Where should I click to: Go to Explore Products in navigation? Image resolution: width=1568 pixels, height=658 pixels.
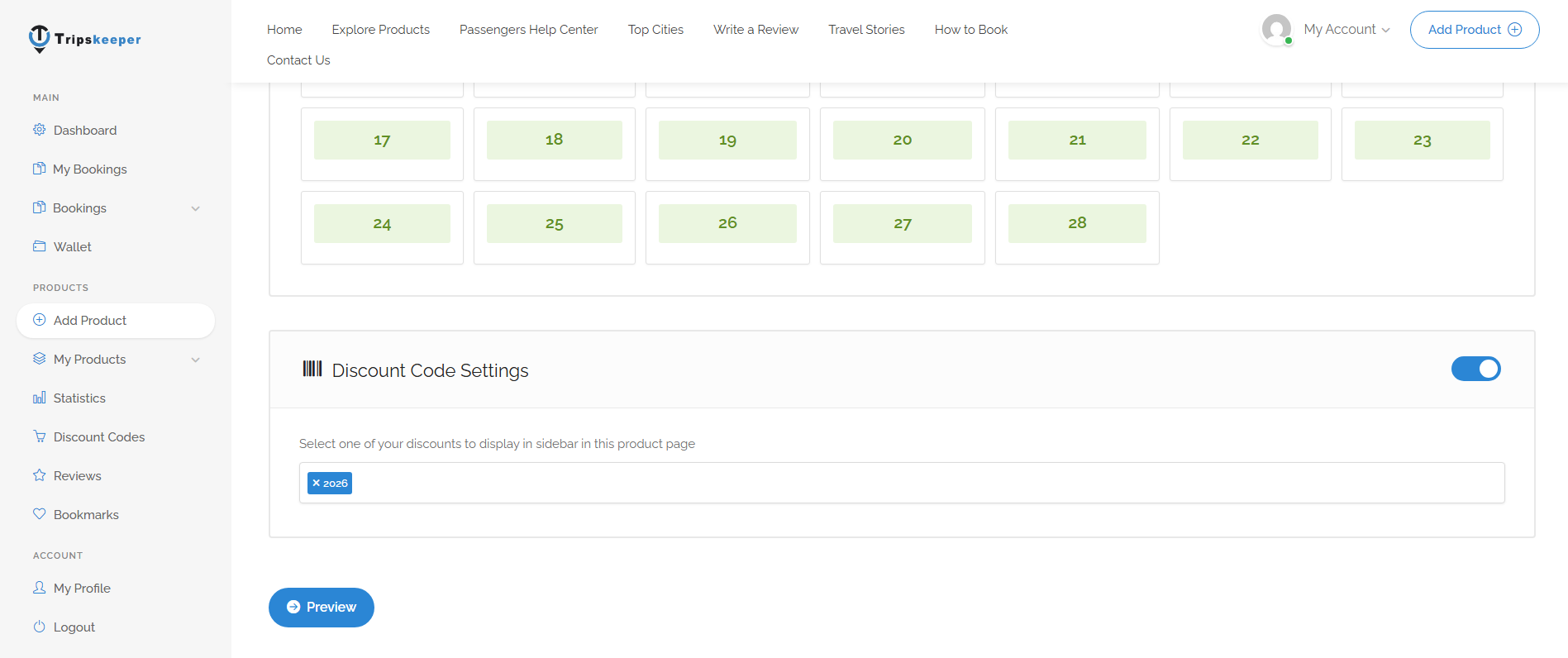click(380, 30)
